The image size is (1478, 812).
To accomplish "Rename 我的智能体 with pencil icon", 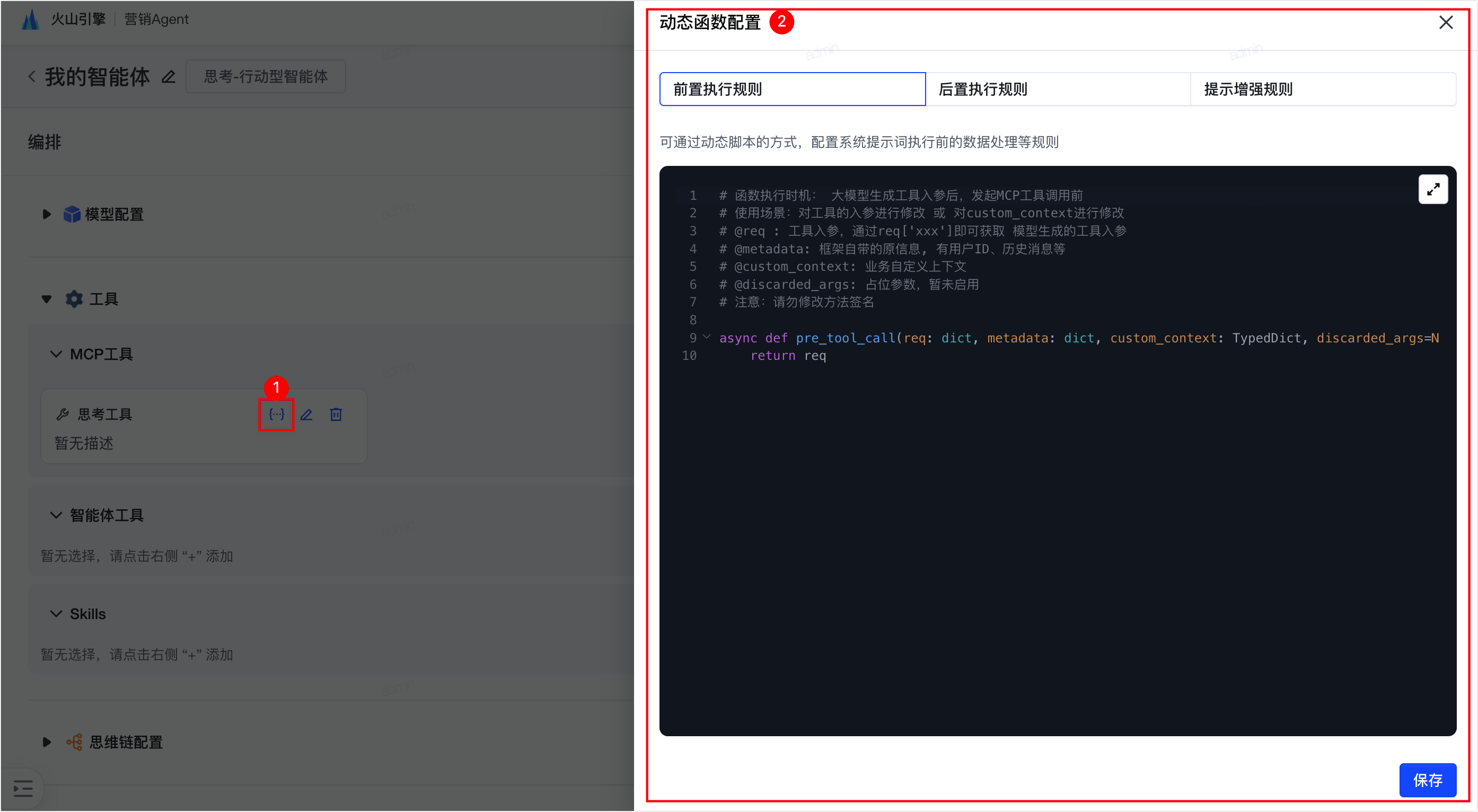I will [168, 76].
